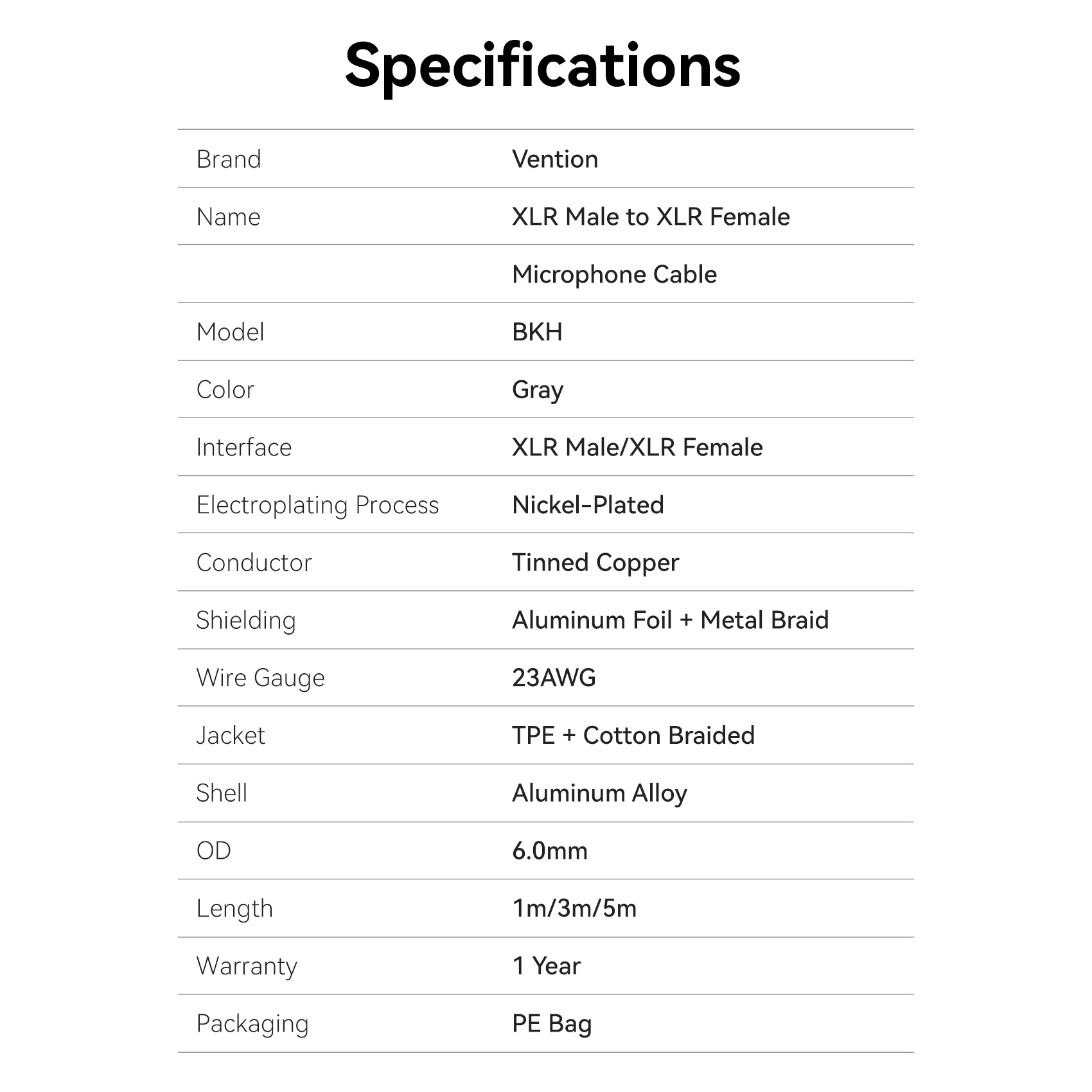Click the Specifications heading

pos(543,66)
